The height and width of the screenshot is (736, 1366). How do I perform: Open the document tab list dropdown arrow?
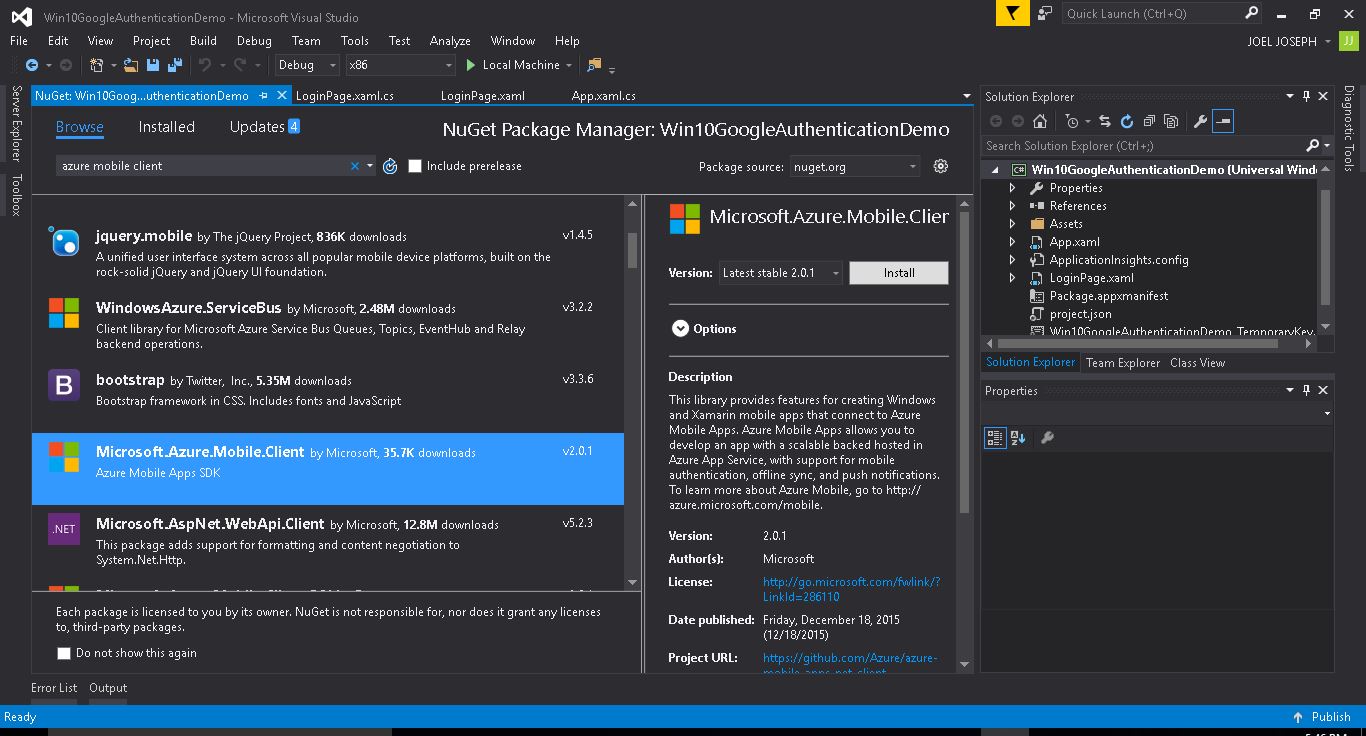(966, 96)
